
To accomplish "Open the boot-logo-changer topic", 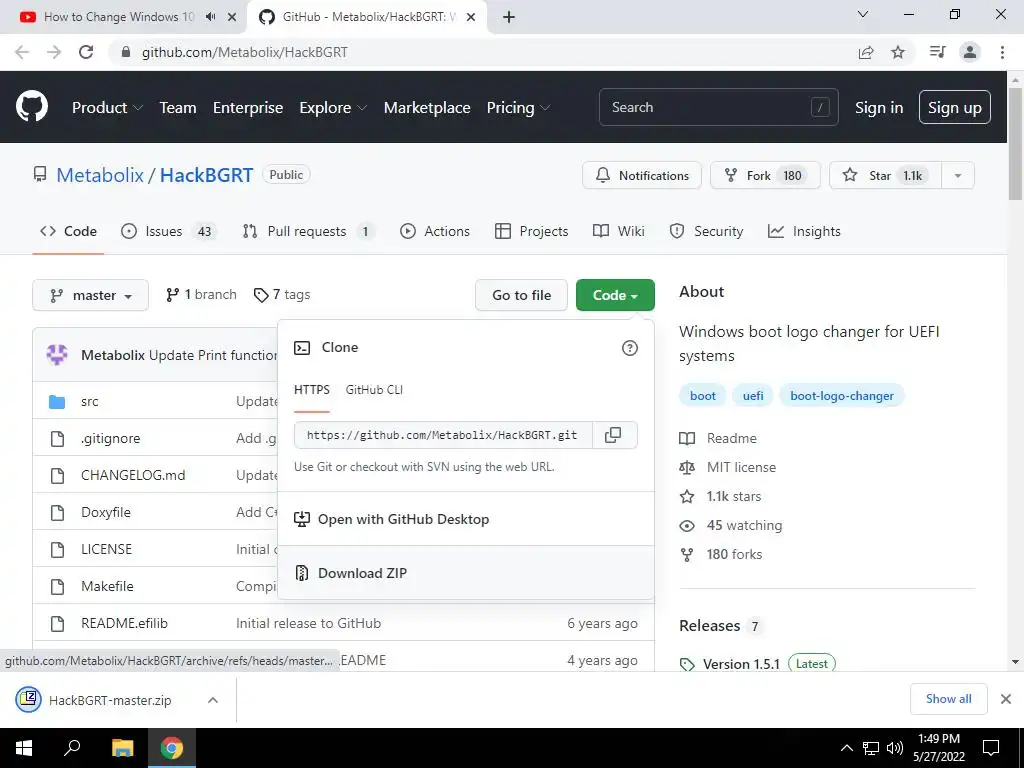I will click(842, 396).
